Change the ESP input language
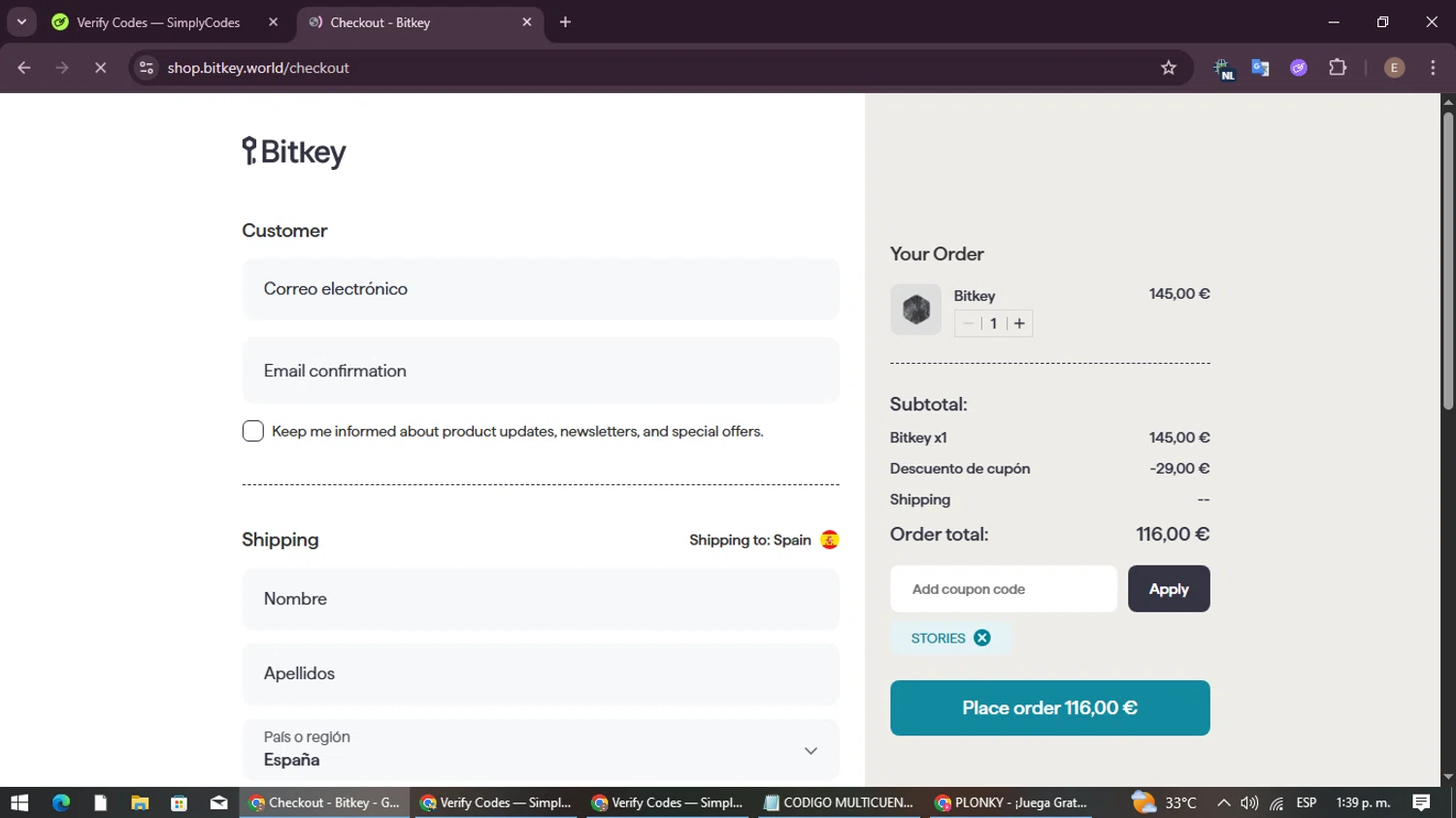This screenshot has width=1456, height=818. 1307,802
